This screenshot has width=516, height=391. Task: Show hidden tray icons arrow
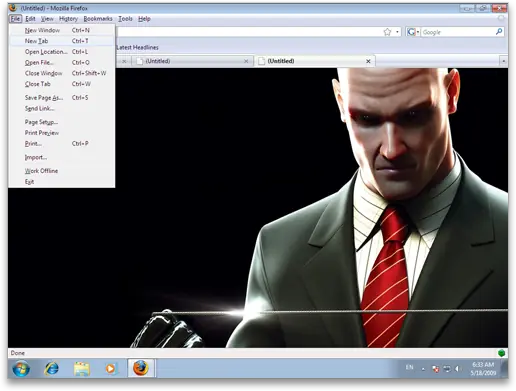point(423,369)
